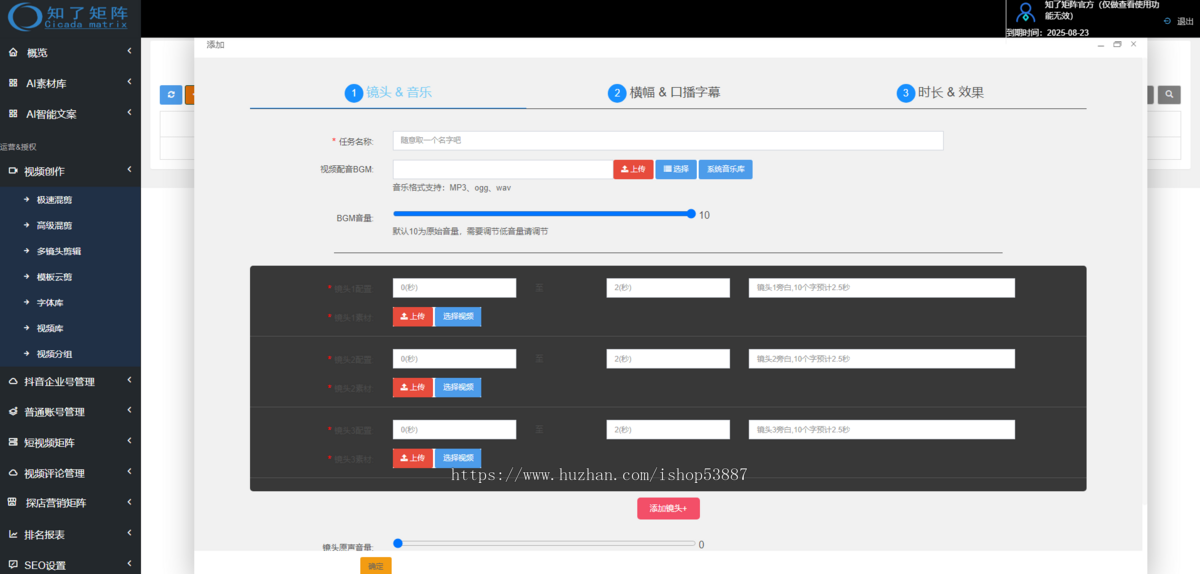Image resolution: width=1200 pixels, height=574 pixels.
Task: Click 选择视频 for 镜头3素材
Action: click(458, 458)
